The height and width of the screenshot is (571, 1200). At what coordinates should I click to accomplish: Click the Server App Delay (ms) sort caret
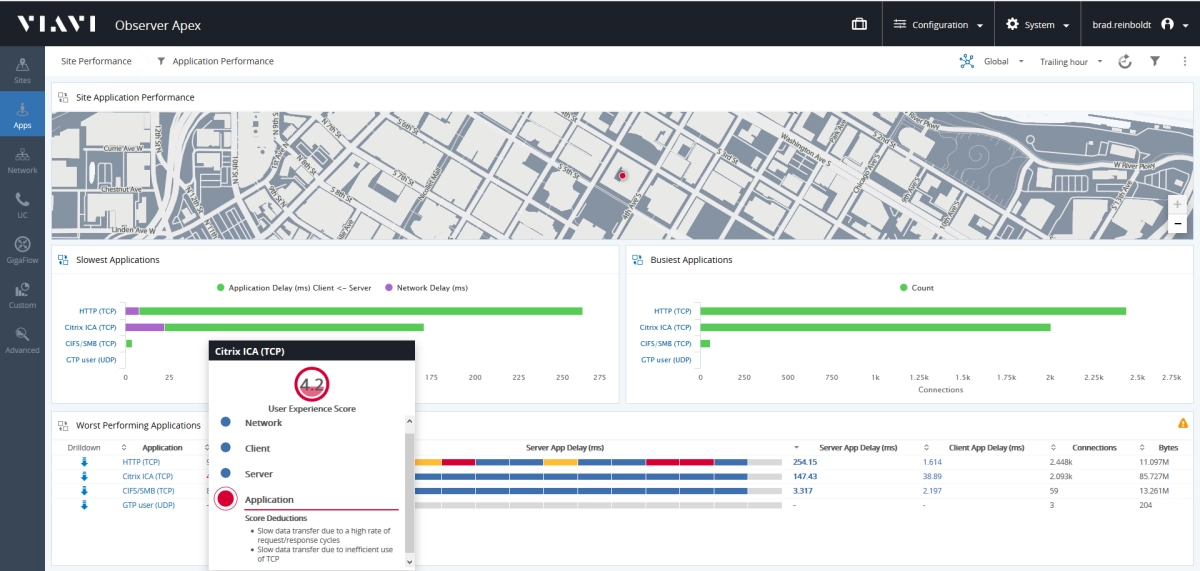point(797,447)
